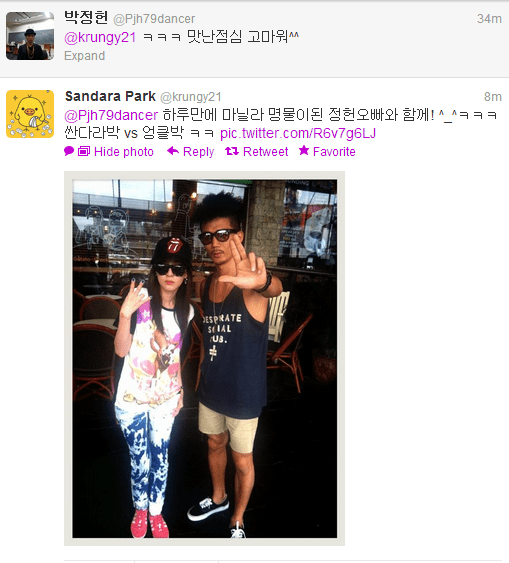Image resolution: width=509 pixels, height=563 pixels.
Task: Click the Sandara Park display name
Action: click(110, 96)
